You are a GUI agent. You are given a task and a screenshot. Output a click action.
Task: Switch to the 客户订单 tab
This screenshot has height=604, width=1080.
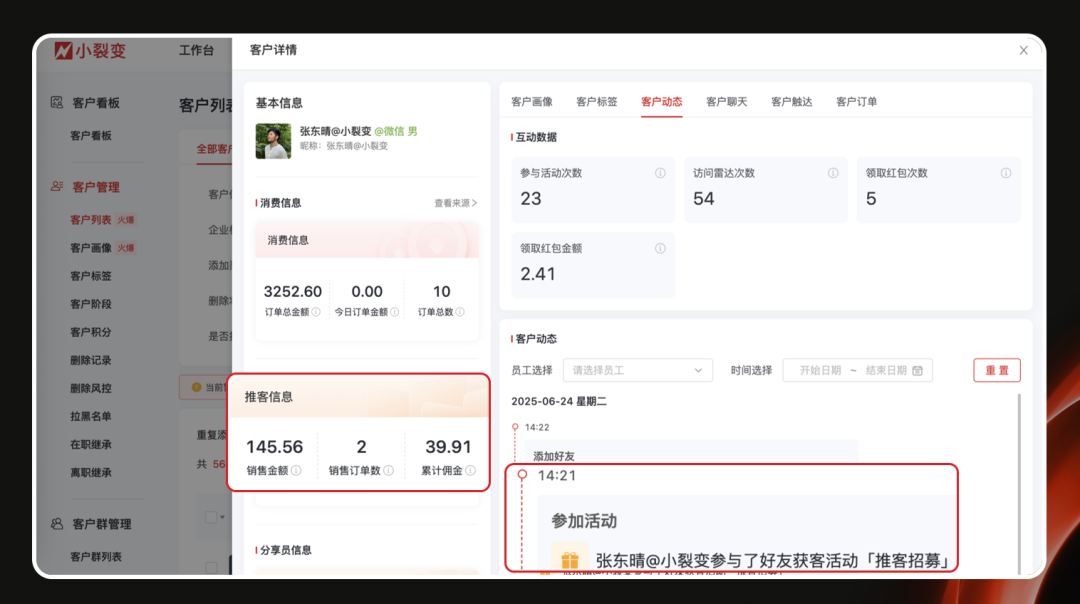point(857,100)
